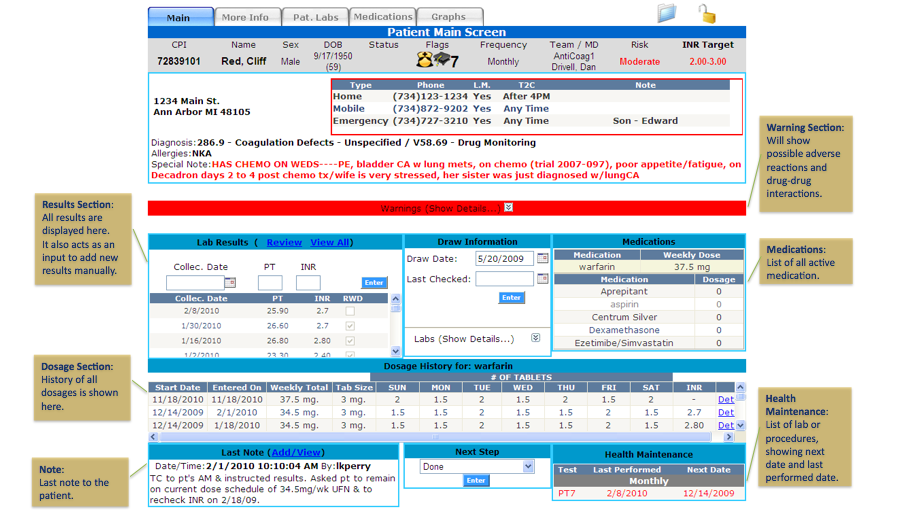The height and width of the screenshot is (518, 900).
Task: Click the Emergency phone number (734)727-3210
Action: click(430, 121)
